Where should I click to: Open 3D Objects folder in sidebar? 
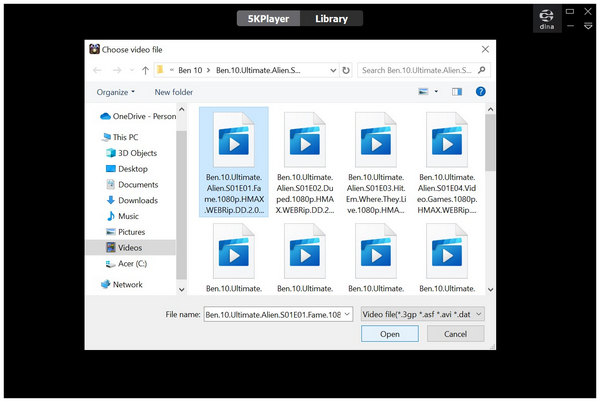(x=136, y=153)
